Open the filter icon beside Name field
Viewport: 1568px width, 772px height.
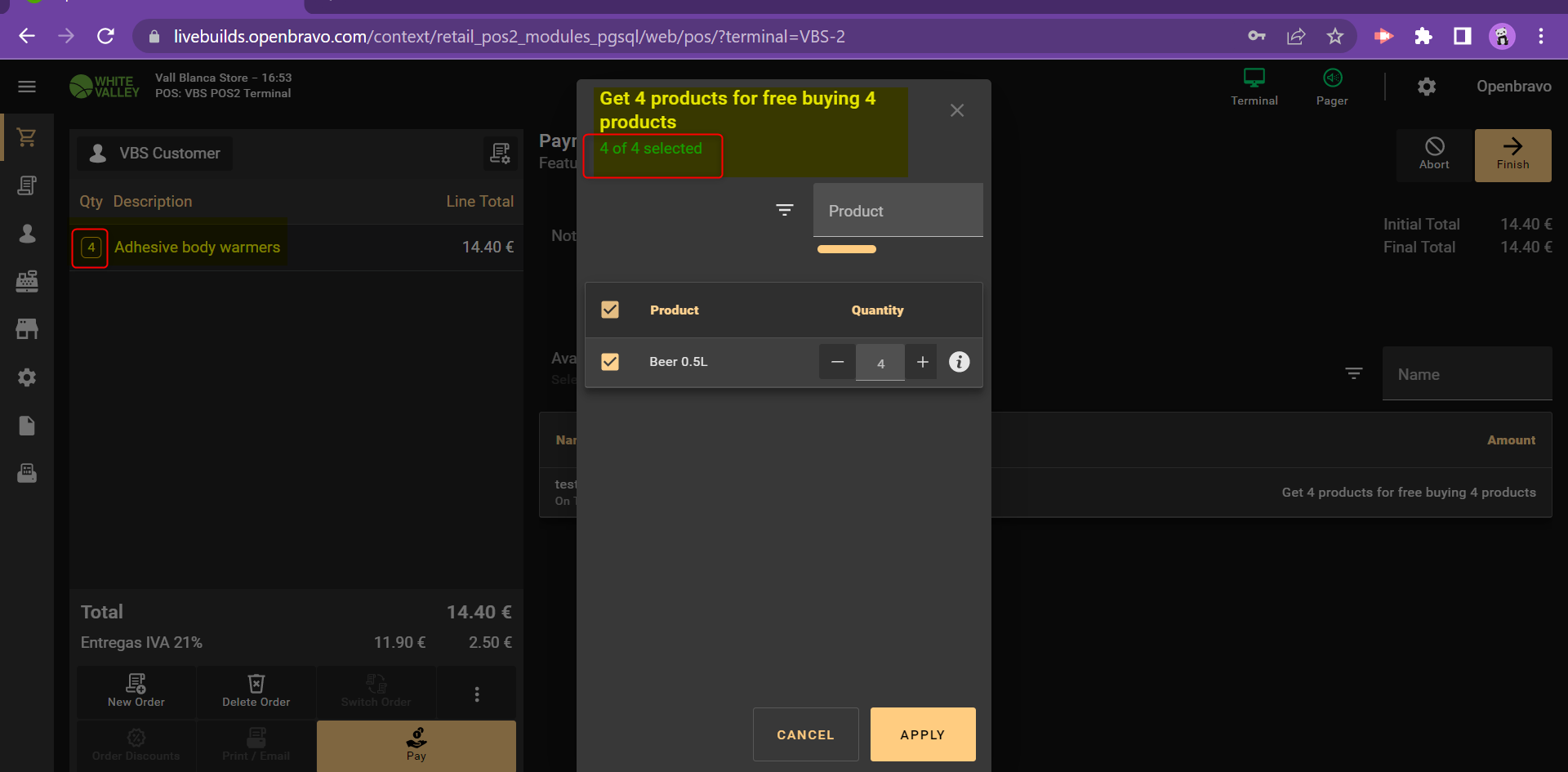coord(1354,373)
